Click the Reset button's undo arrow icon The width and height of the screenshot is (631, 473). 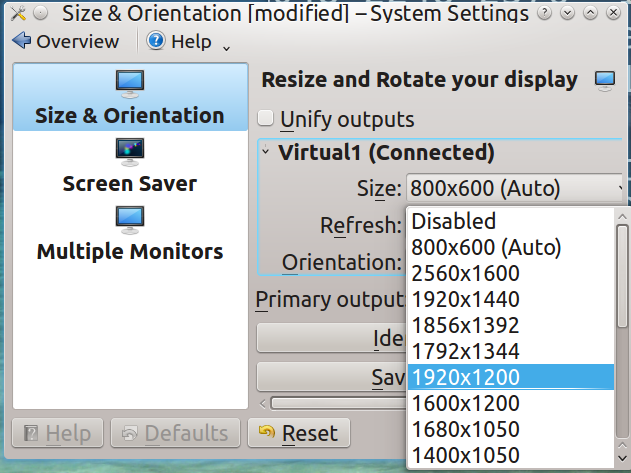(x=266, y=433)
